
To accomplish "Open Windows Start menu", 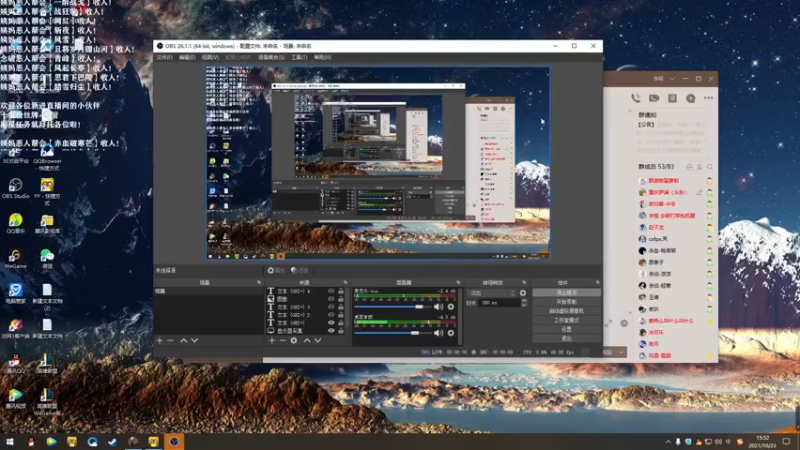I will pyautogui.click(x=10, y=441).
